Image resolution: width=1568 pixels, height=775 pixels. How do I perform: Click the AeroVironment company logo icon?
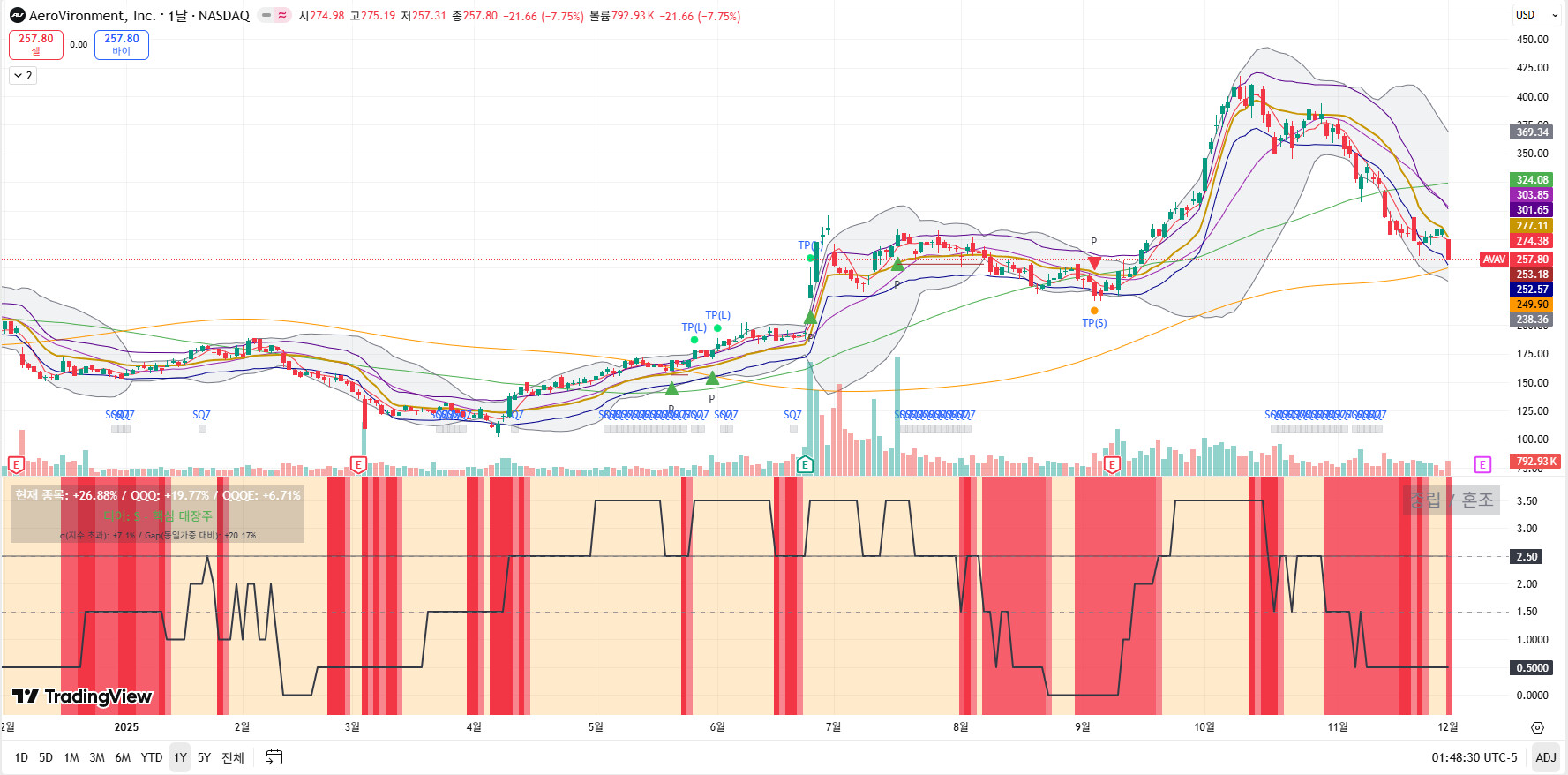pyautogui.click(x=18, y=16)
